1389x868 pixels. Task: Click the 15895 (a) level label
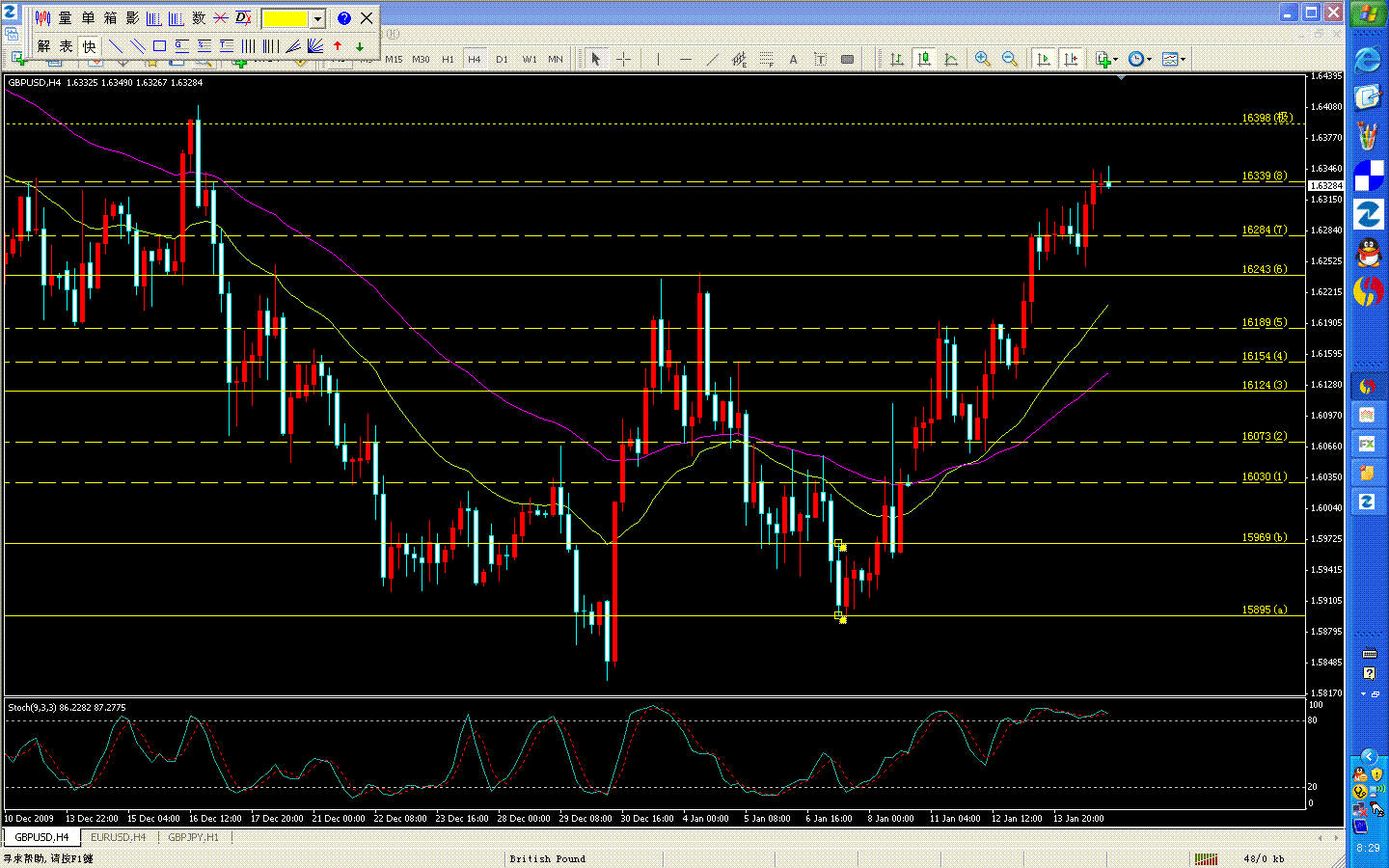click(1265, 610)
